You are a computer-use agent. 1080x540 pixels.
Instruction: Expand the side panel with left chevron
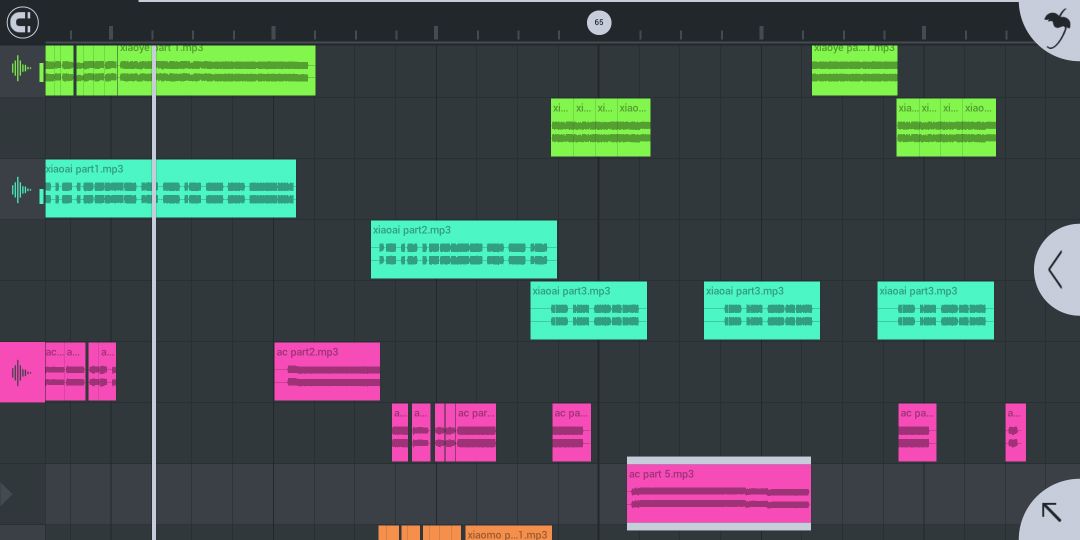1057,269
